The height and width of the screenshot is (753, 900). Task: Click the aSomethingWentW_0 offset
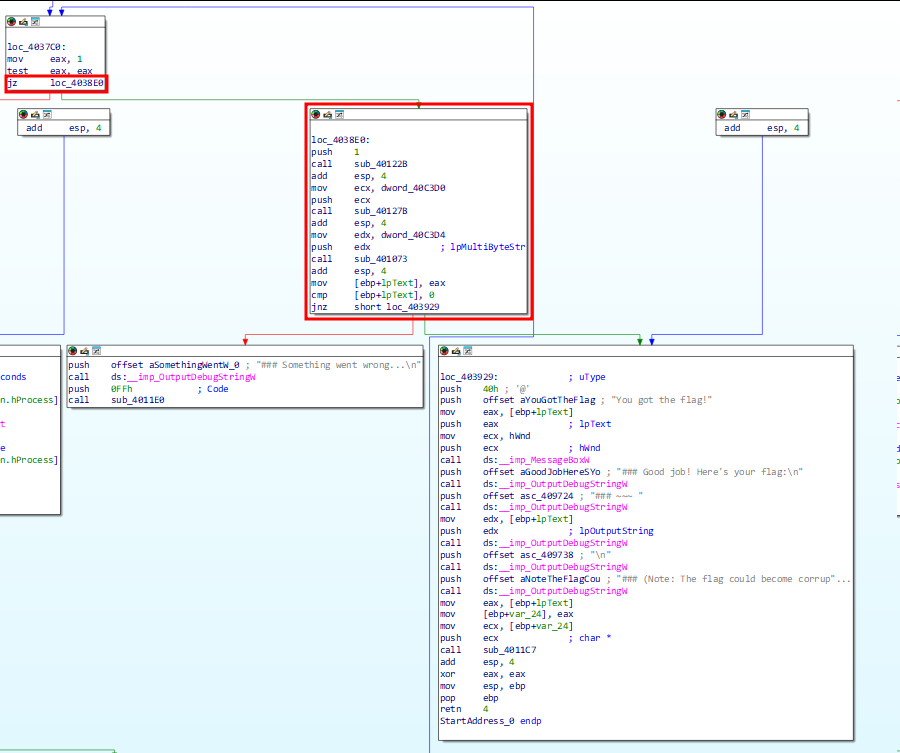(x=175, y=365)
